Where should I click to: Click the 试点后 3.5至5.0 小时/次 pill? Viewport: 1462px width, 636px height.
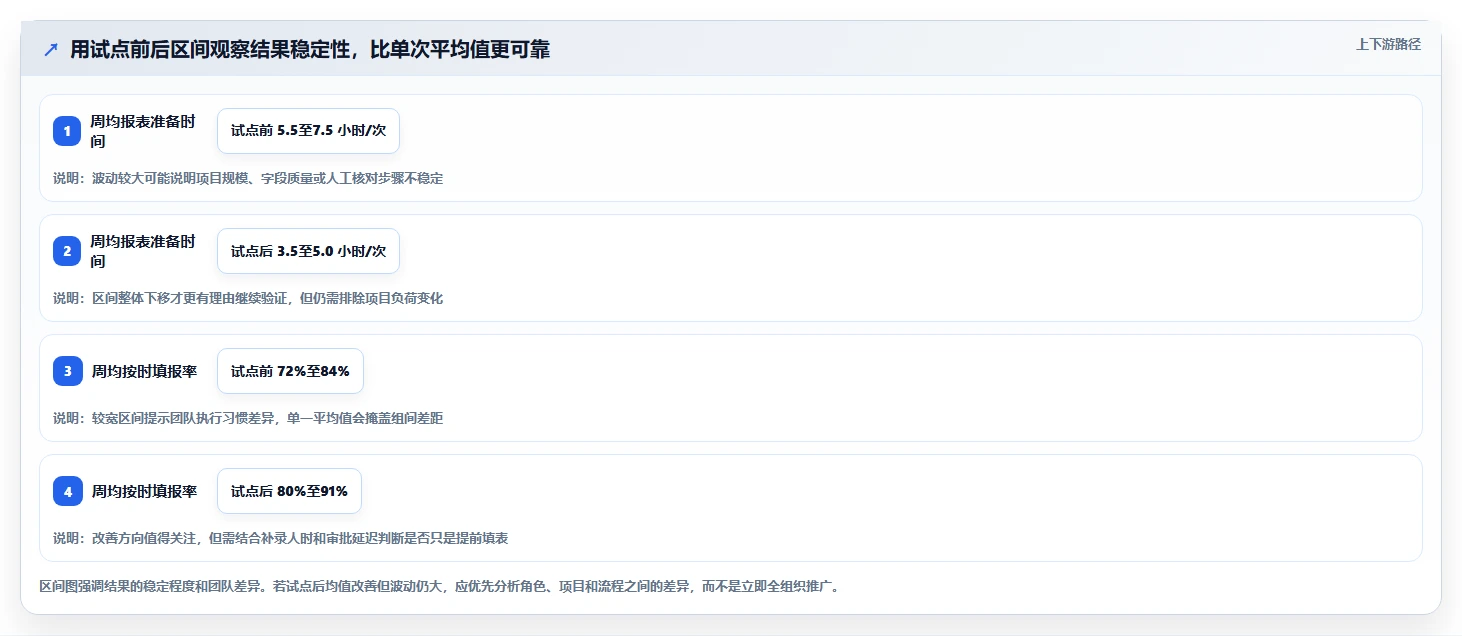[x=308, y=251]
